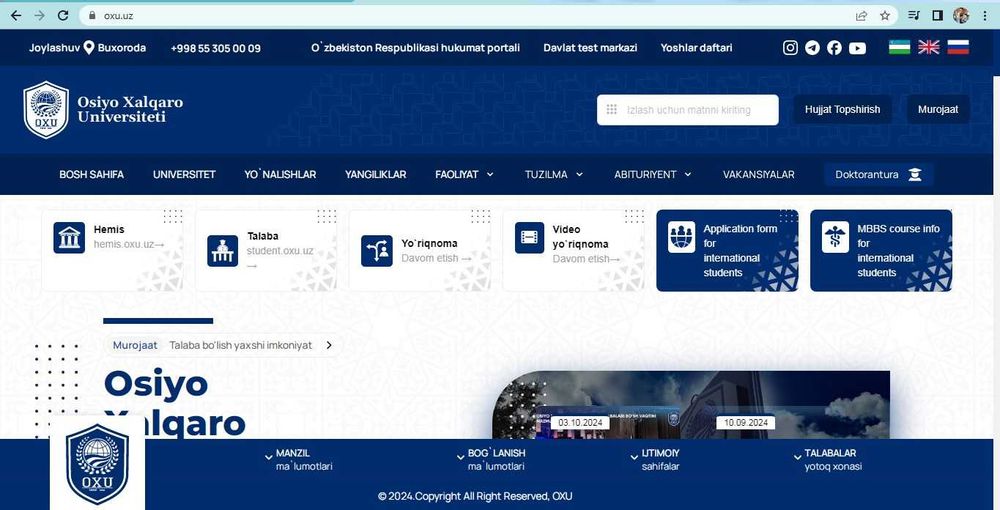Open the Davlat test markazi link
1000x510 pixels.
click(x=590, y=48)
